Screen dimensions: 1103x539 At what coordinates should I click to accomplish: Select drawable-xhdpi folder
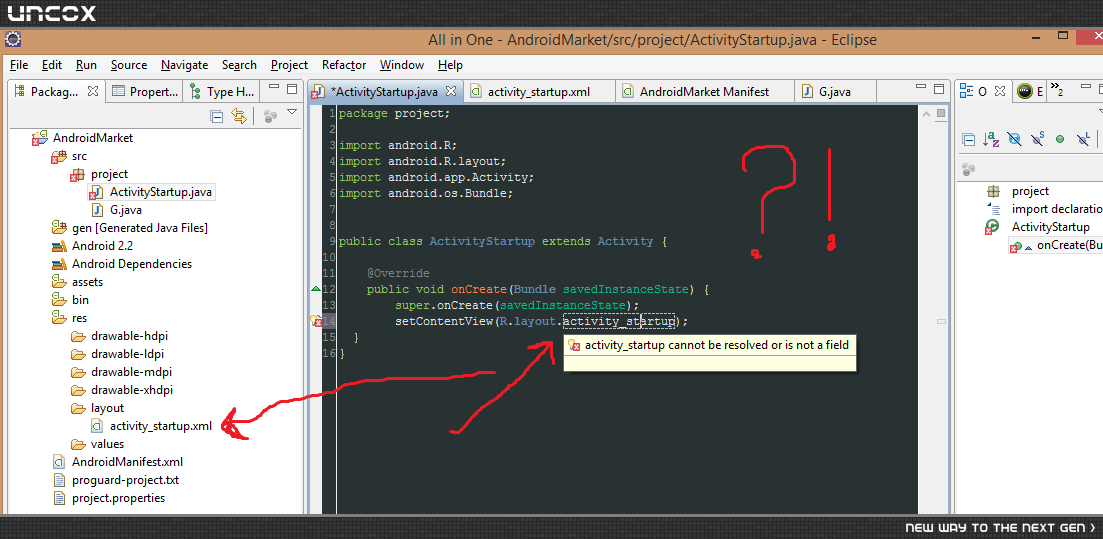(132, 390)
